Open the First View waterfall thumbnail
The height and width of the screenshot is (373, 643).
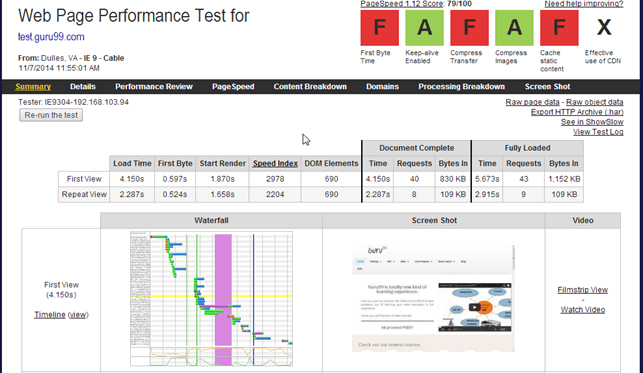tap(211, 298)
